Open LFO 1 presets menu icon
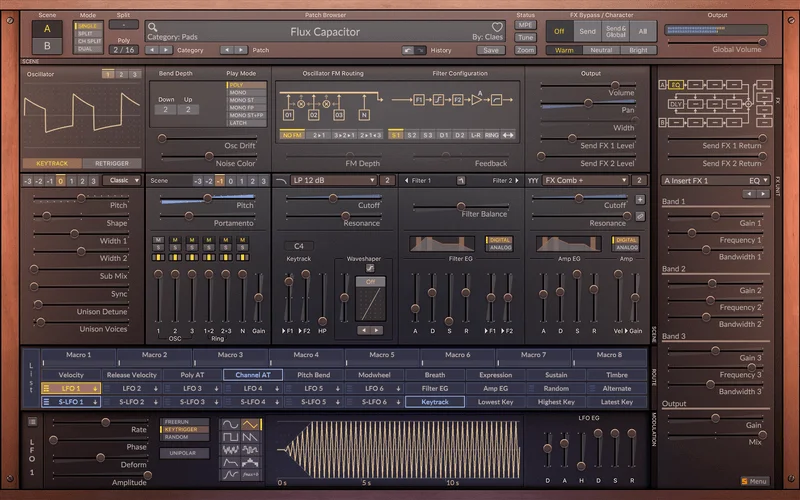 click(32, 421)
